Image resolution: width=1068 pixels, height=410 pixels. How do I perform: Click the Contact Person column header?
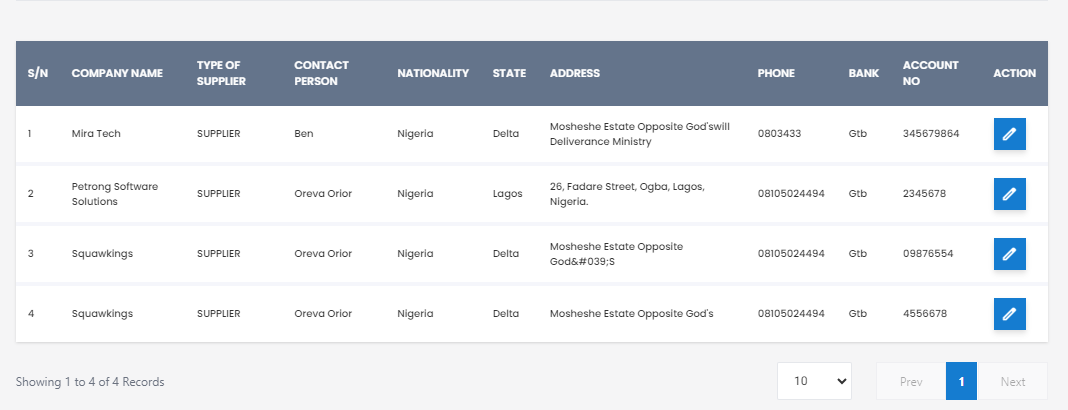(321, 74)
